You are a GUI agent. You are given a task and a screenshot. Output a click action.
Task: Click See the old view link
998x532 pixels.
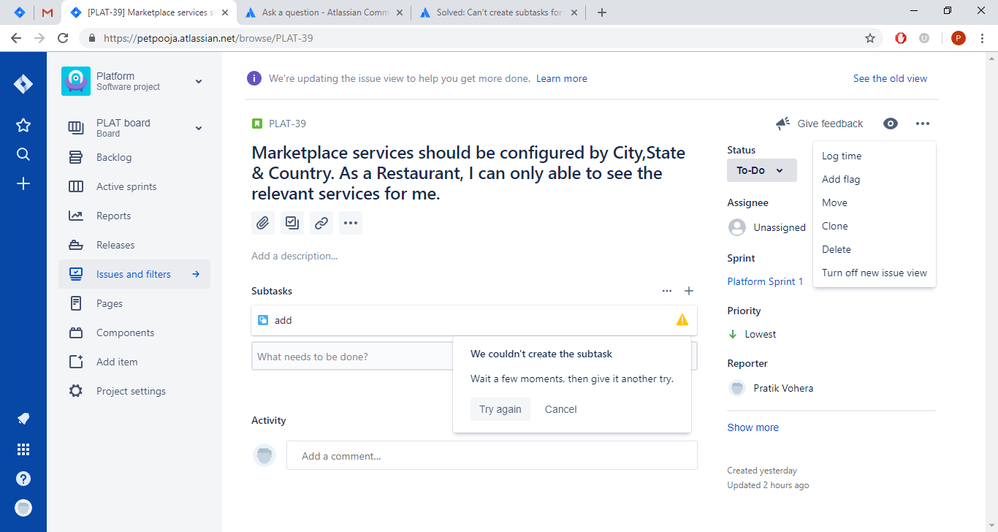890,78
